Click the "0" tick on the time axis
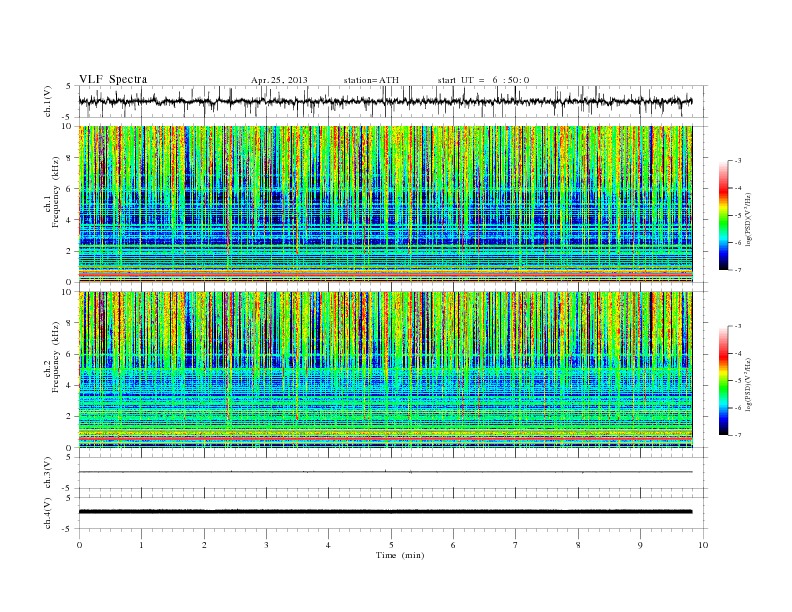The image size is (792, 612). coord(79,545)
